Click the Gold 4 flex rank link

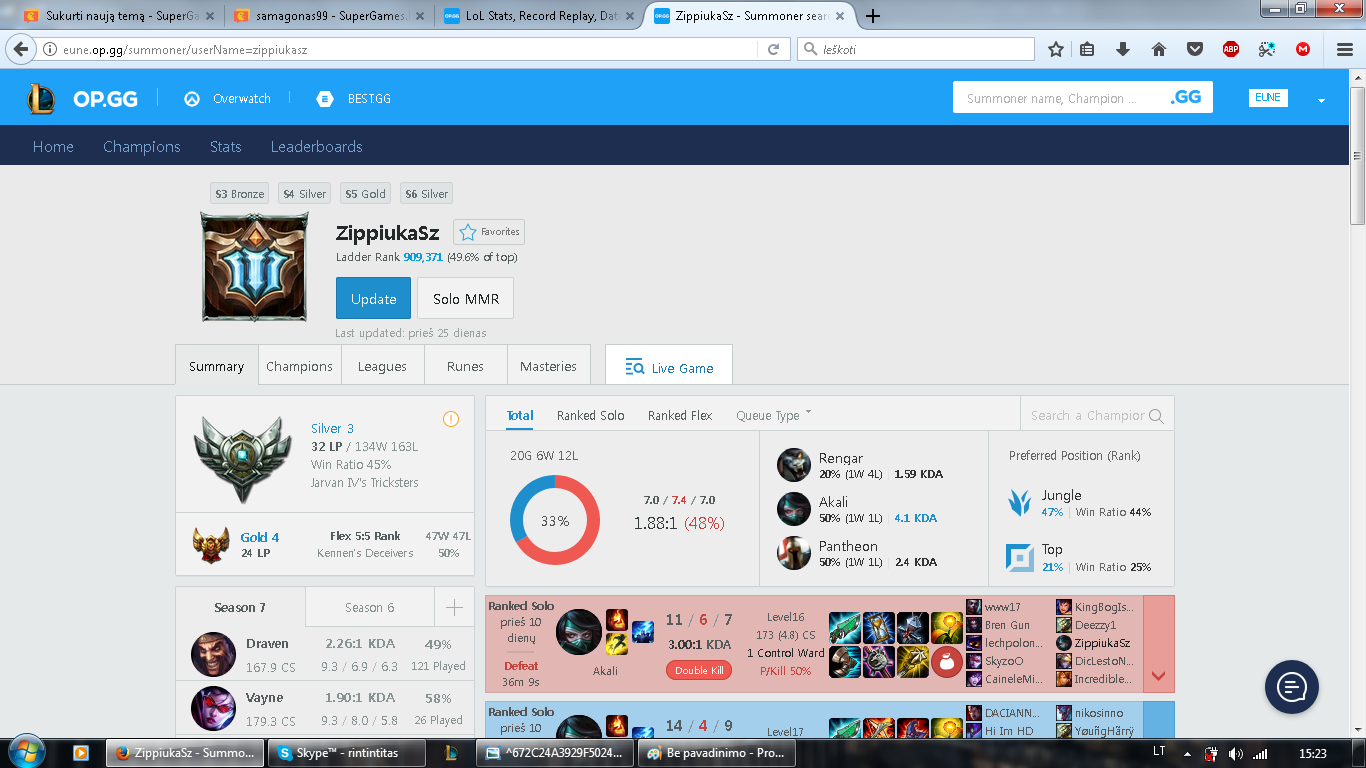(x=260, y=537)
